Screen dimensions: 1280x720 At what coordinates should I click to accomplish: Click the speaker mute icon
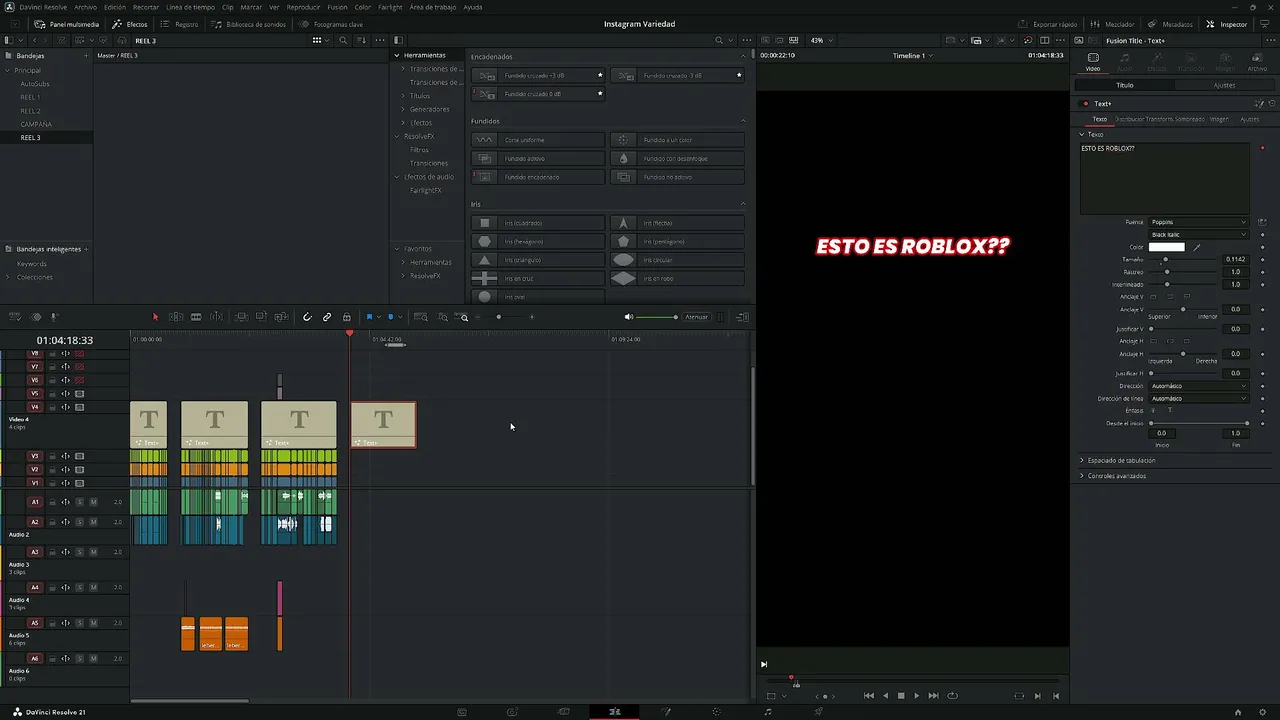(629, 317)
